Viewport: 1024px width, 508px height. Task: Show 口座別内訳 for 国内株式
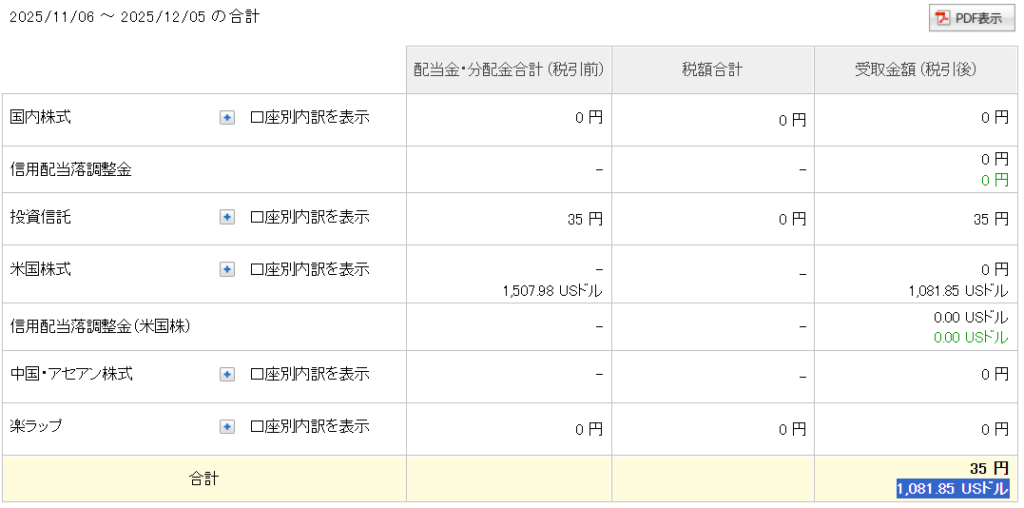click(x=309, y=118)
